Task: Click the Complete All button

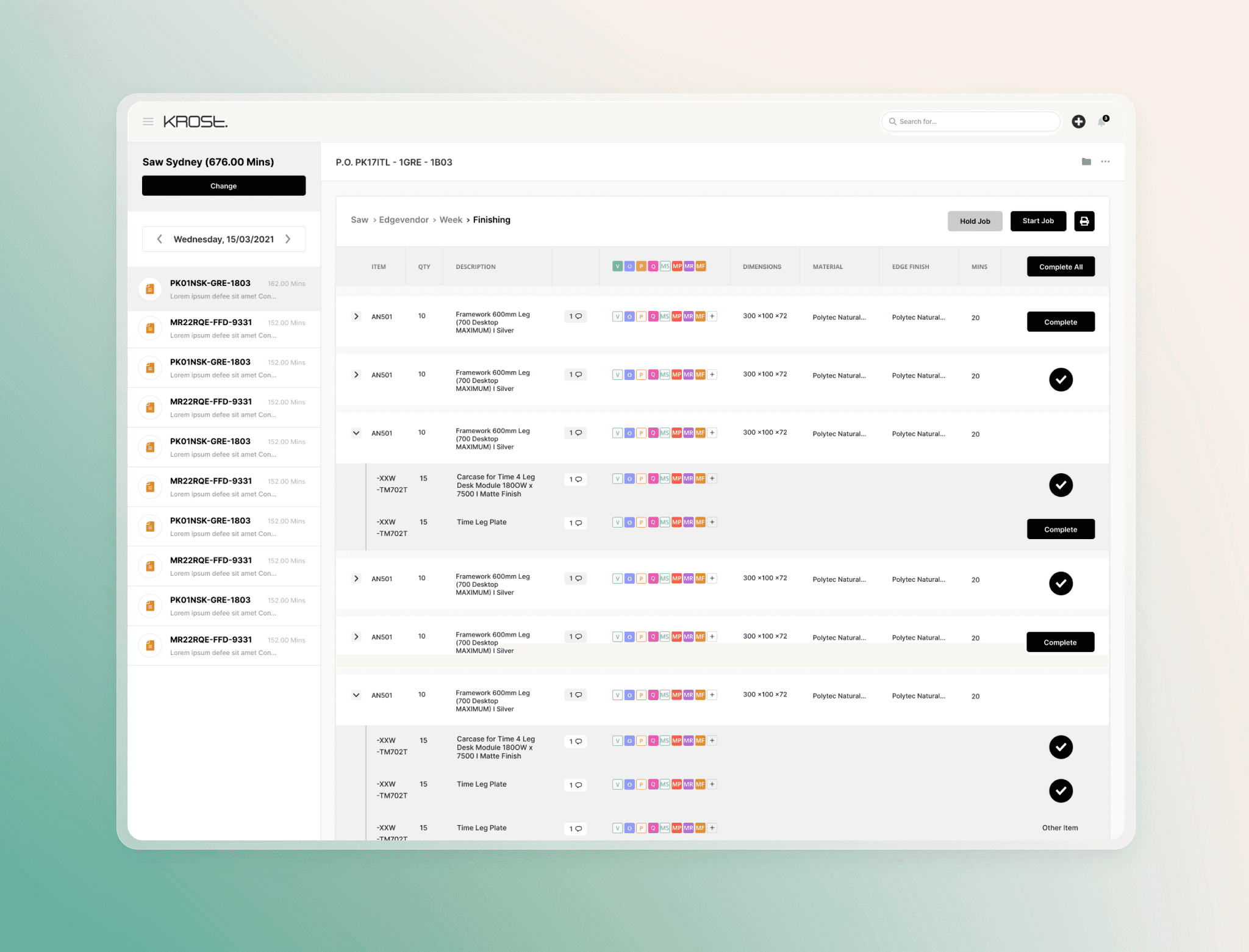Action: point(1061,267)
